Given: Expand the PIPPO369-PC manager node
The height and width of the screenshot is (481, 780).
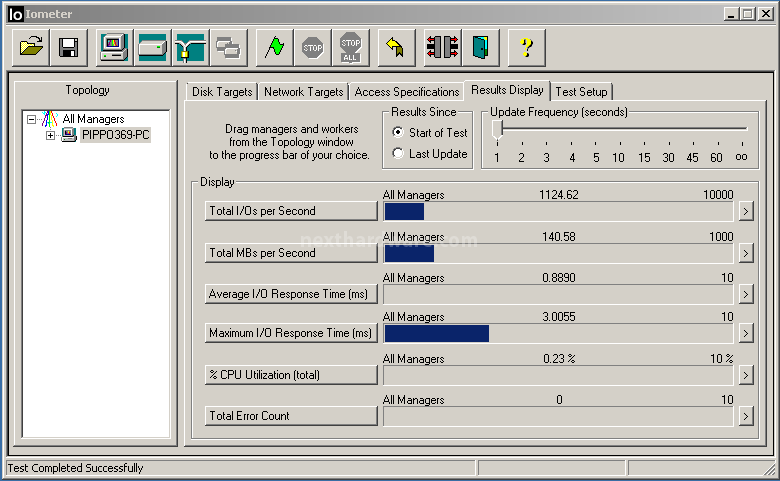Looking at the screenshot, I should click(50, 135).
